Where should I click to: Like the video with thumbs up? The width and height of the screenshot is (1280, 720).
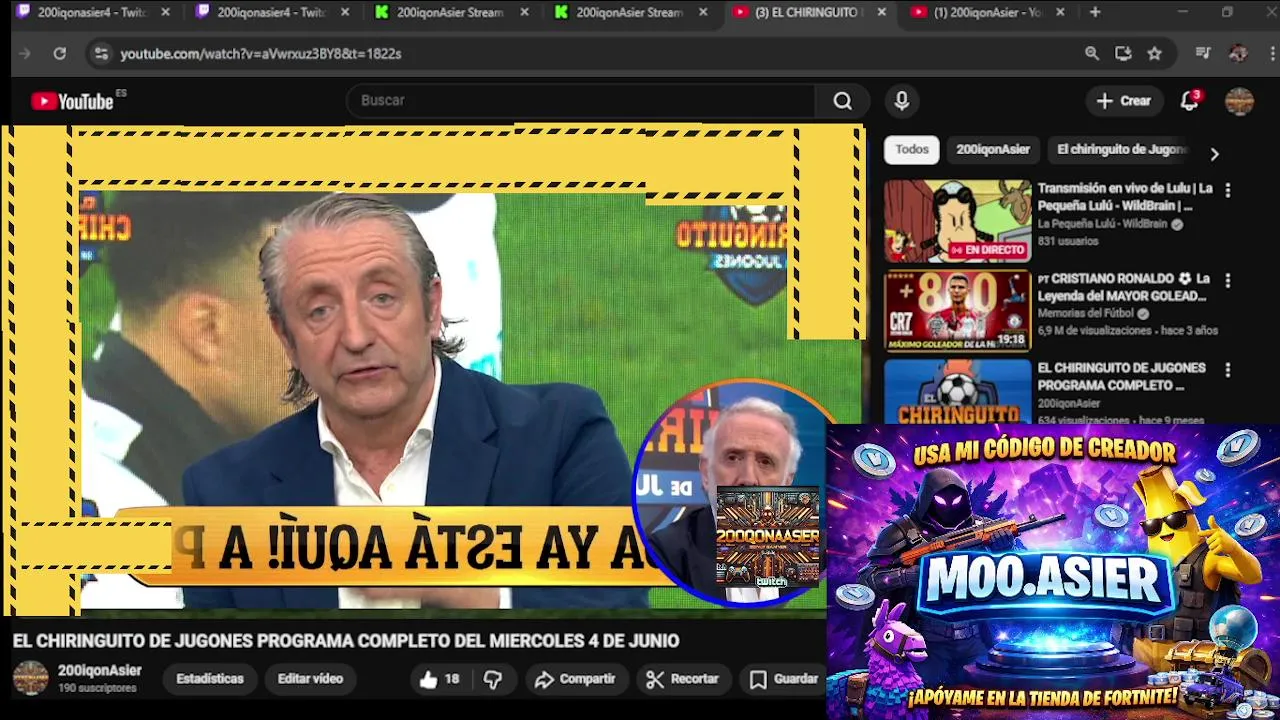(x=439, y=679)
